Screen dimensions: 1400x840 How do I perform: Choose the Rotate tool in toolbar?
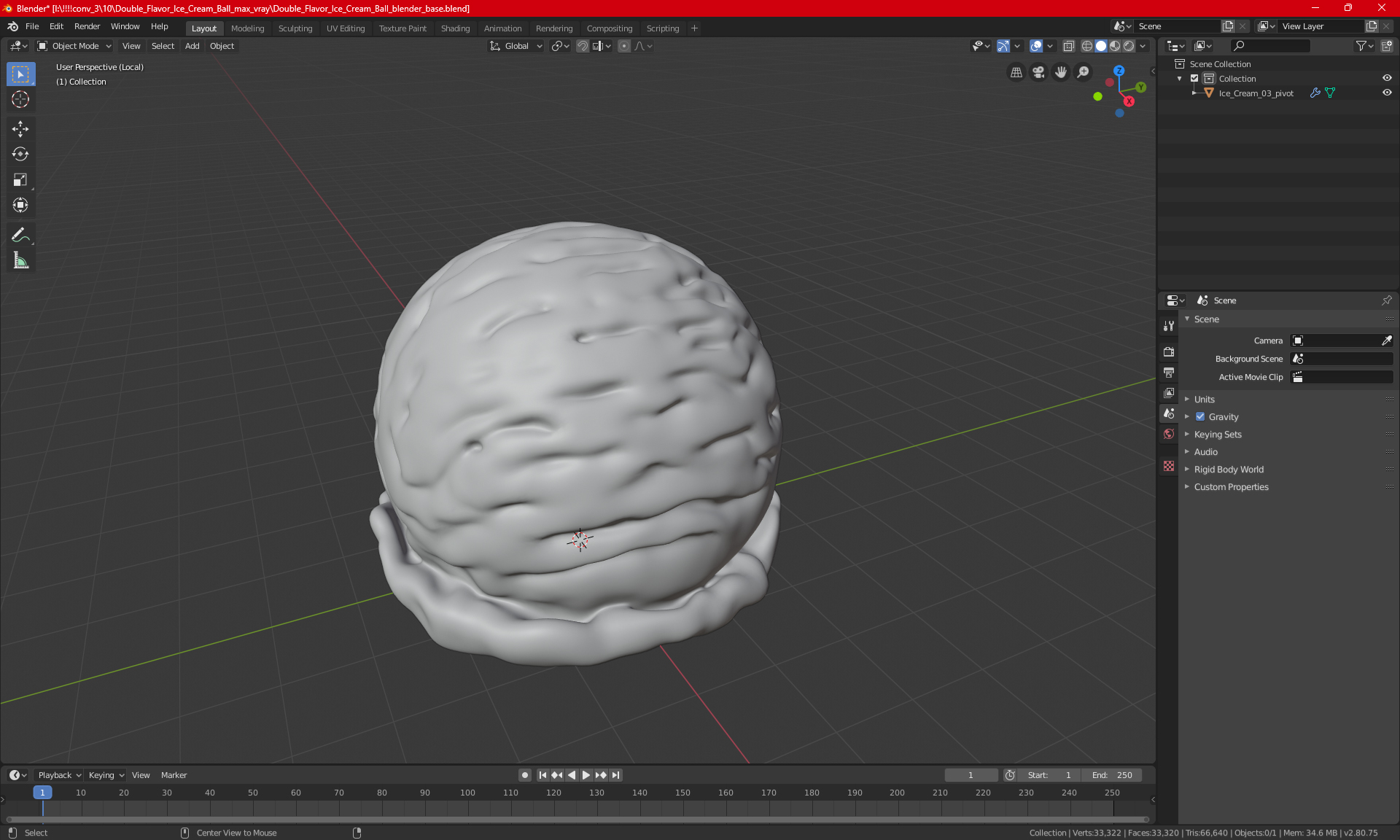(20, 154)
